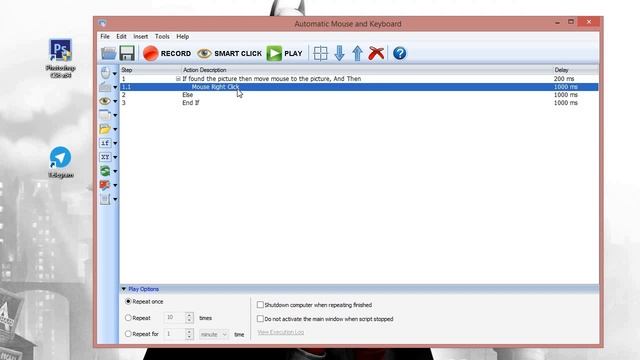
Task: Expand the 'if' condition dropdown arrow
Action: [115, 143]
